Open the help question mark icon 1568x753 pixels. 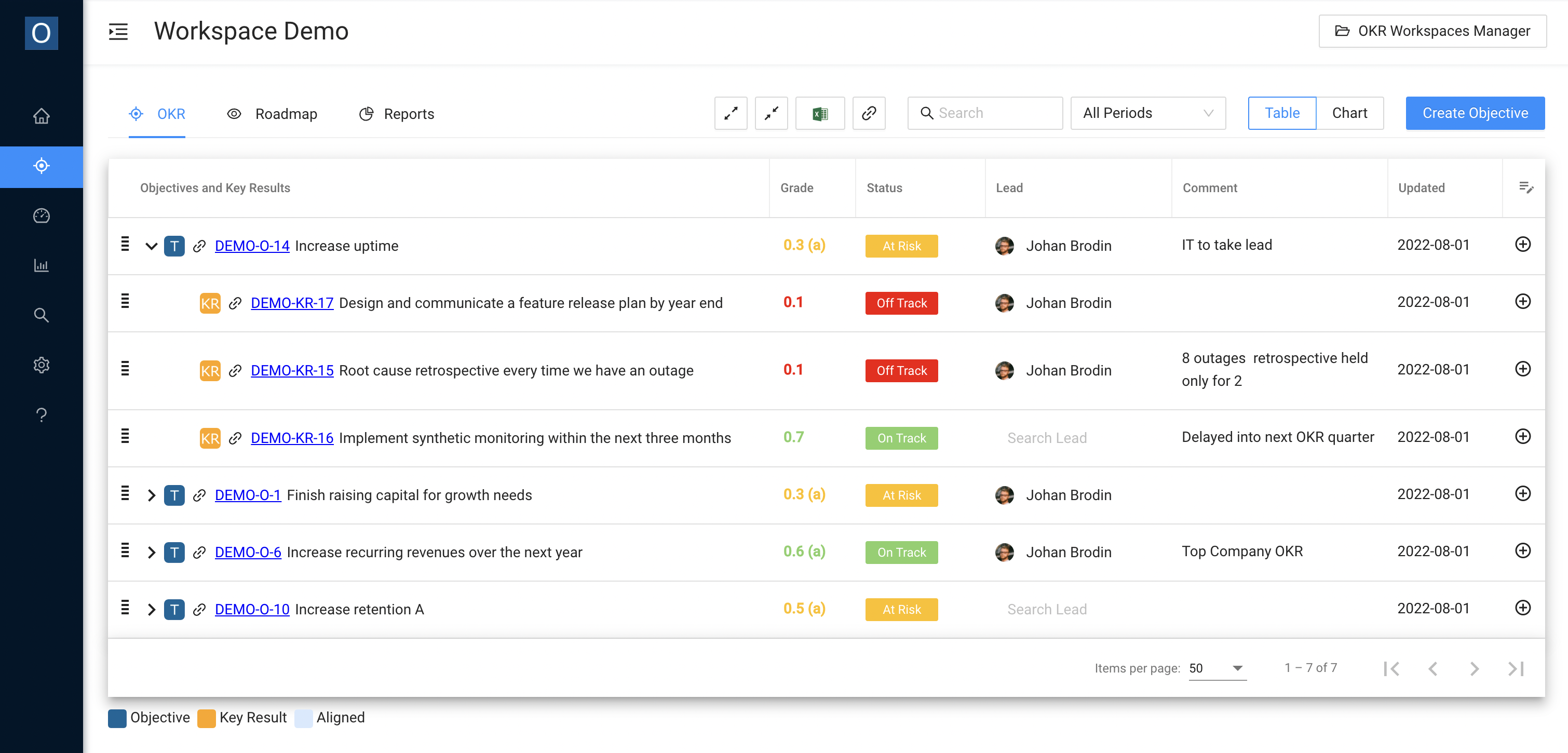(x=42, y=415)
